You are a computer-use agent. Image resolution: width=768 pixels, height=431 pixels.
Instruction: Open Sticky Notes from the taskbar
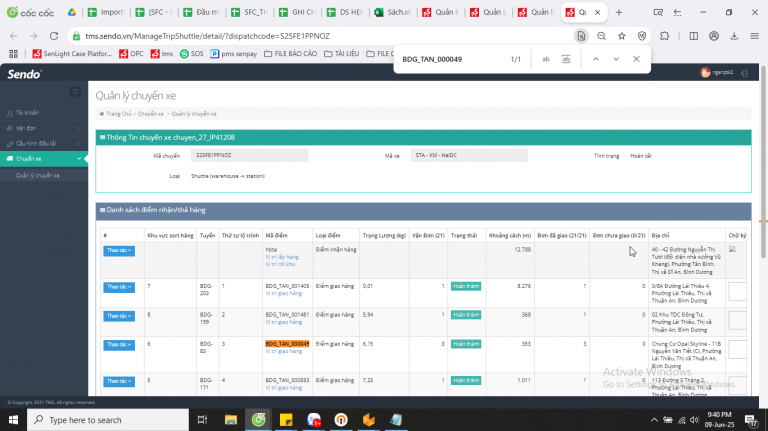click(x=286, y=420)
